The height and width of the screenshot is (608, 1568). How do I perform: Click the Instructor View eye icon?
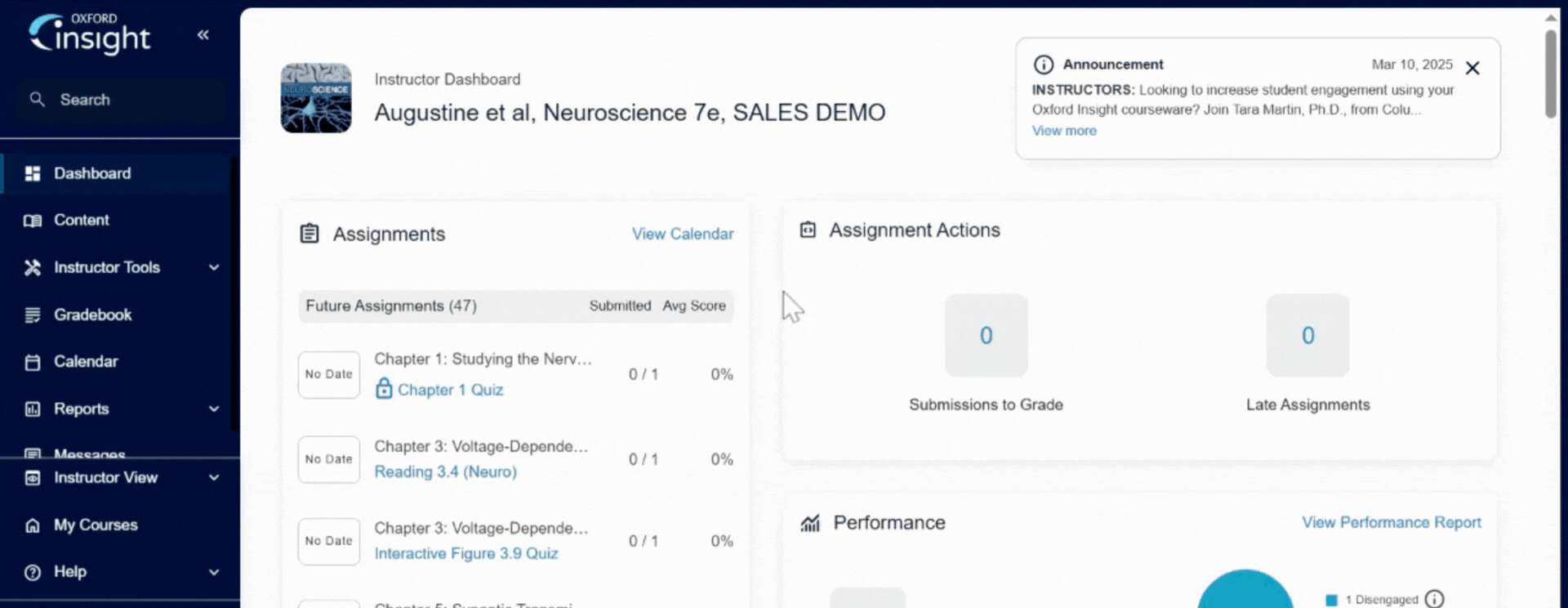click(x=33, y=478)
